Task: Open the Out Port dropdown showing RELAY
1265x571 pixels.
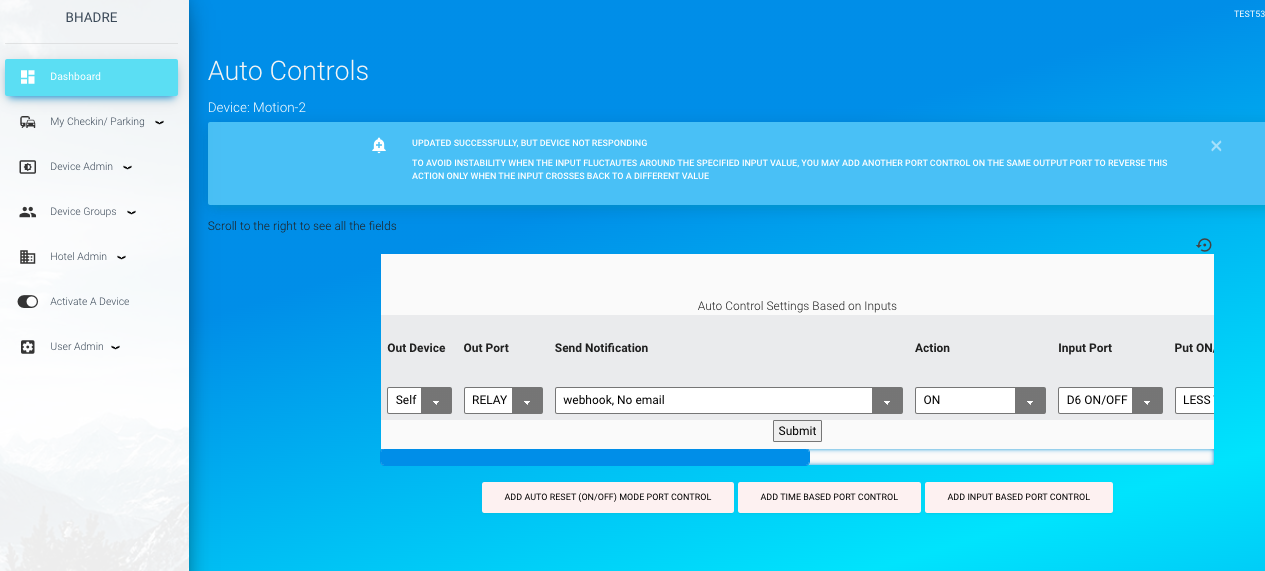Action: tap(503, 400)
